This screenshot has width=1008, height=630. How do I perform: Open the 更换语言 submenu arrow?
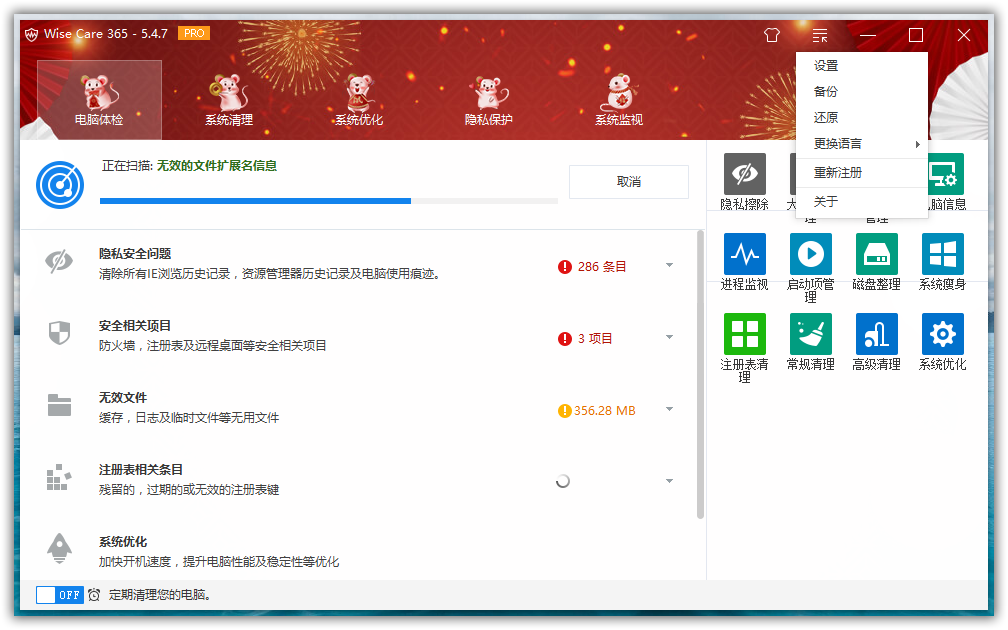coord(918,144)
